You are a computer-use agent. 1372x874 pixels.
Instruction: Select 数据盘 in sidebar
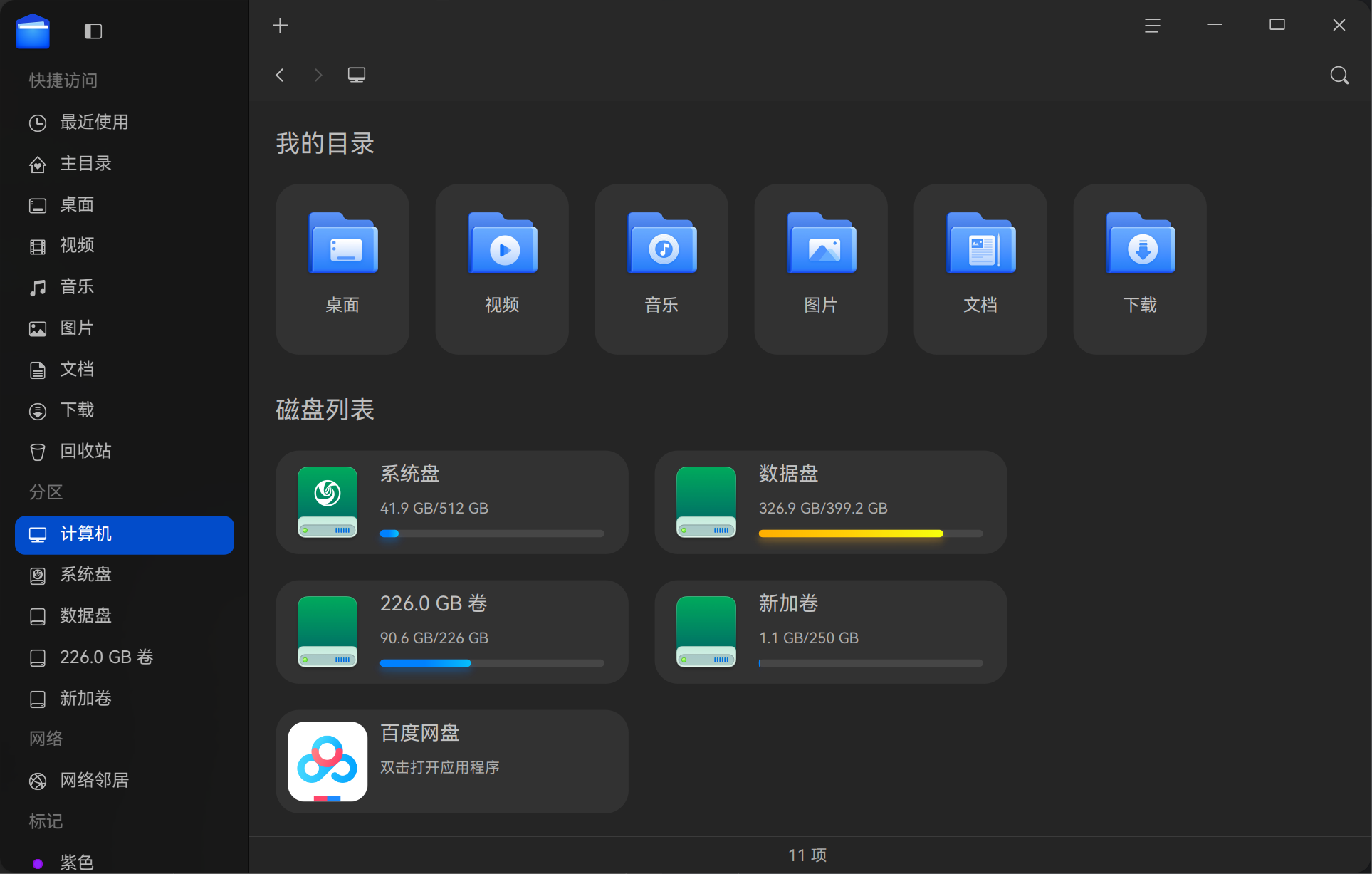125,616
